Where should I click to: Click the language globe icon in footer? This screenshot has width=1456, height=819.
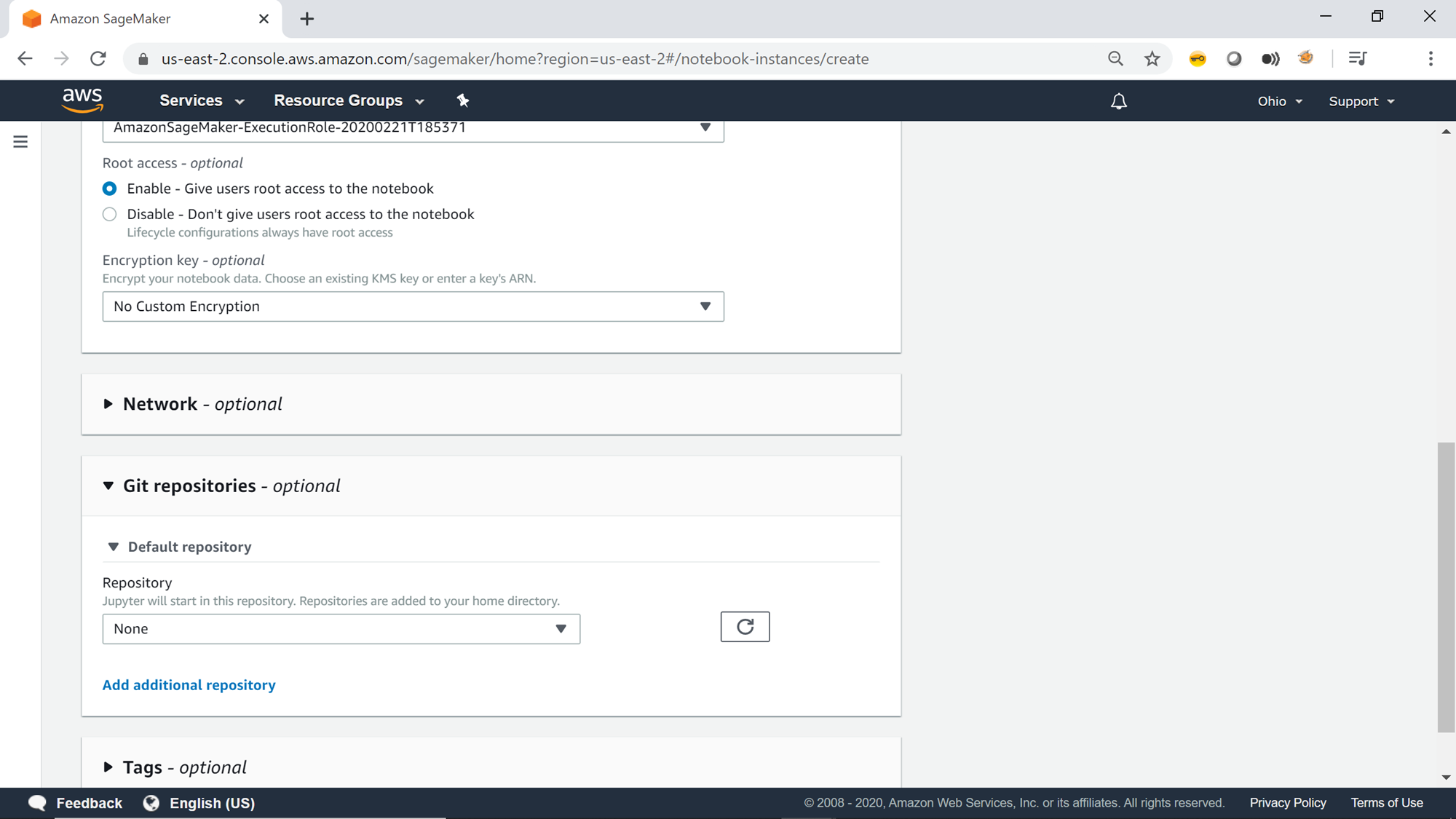click(x=151, y=803)
